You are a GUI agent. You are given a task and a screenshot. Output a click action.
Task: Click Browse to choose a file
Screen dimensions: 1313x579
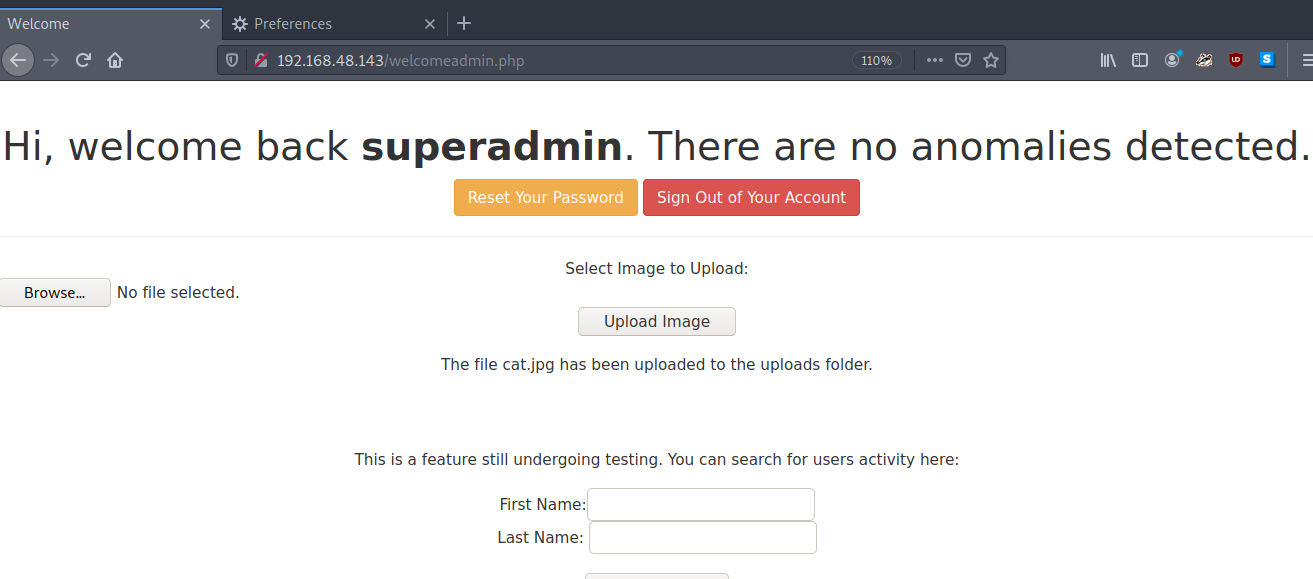point(55,293)
